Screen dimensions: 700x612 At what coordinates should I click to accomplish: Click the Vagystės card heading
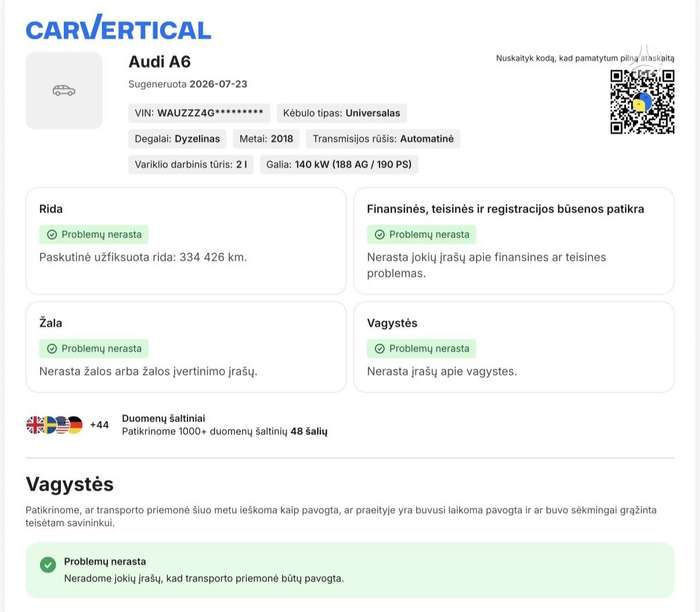(x=392, y=323)
